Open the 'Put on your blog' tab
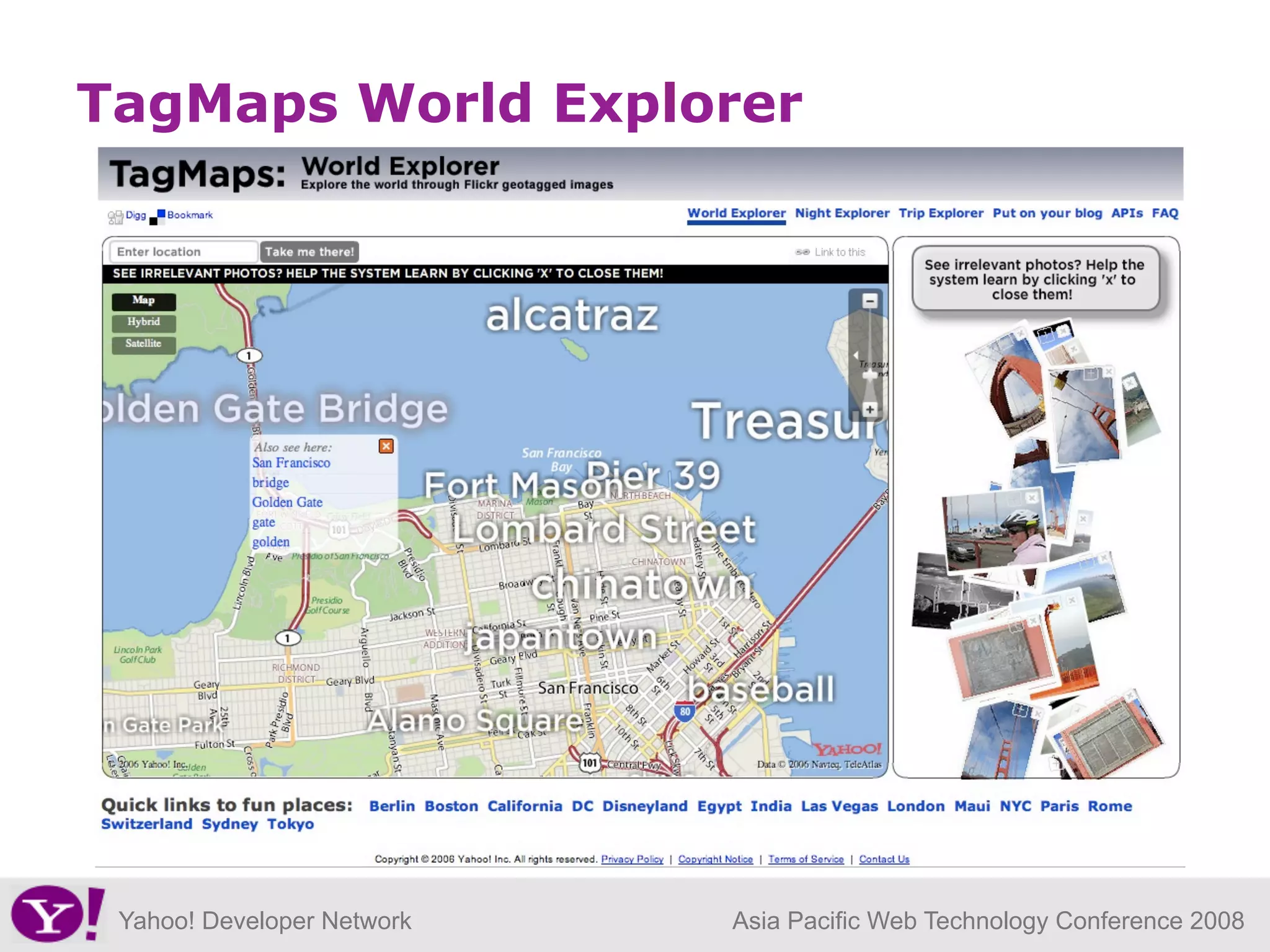This screenshot has width=1270, height=952. 1047,213
